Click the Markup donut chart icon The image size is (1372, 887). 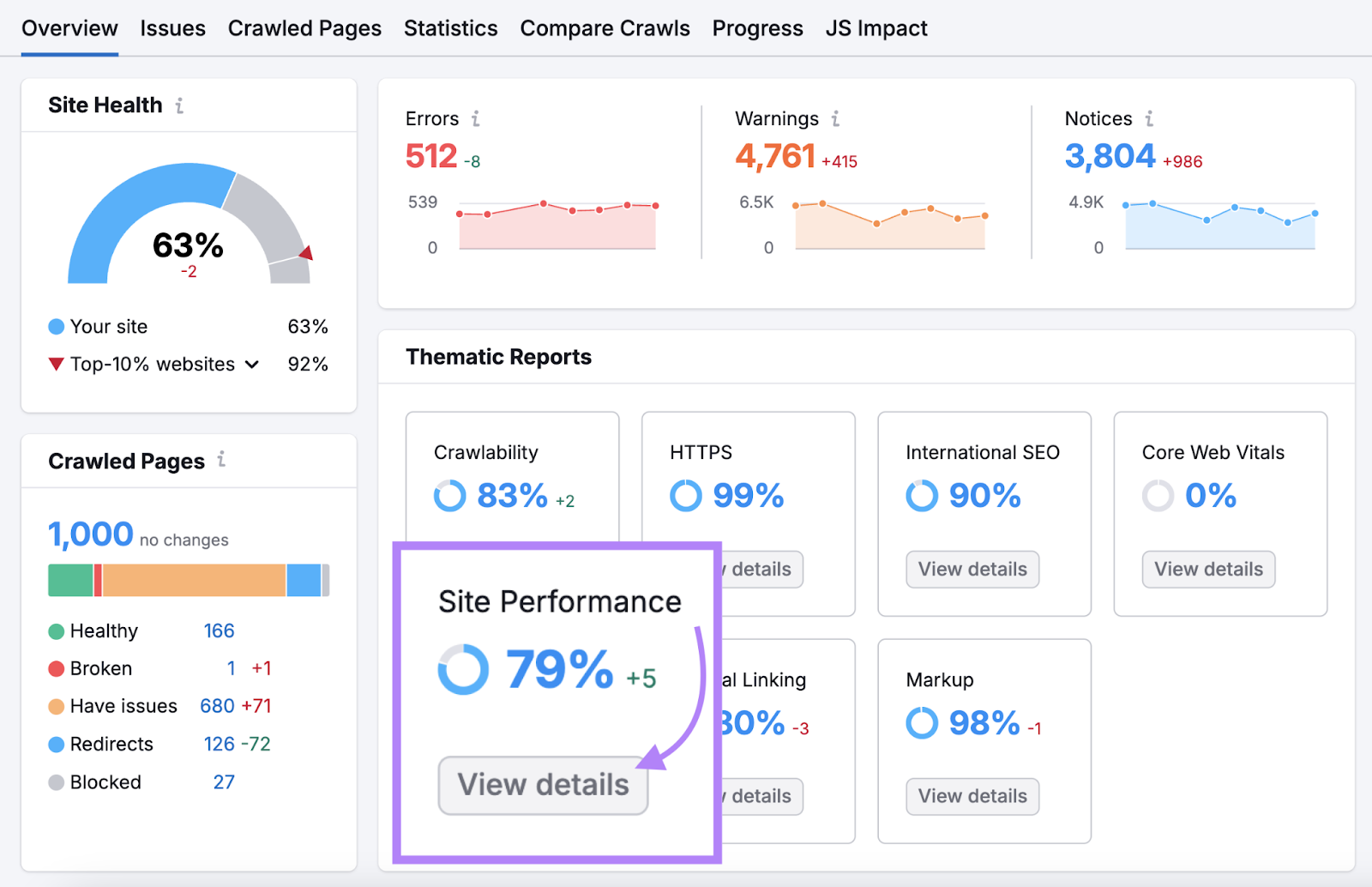click(x=921, y=723)
